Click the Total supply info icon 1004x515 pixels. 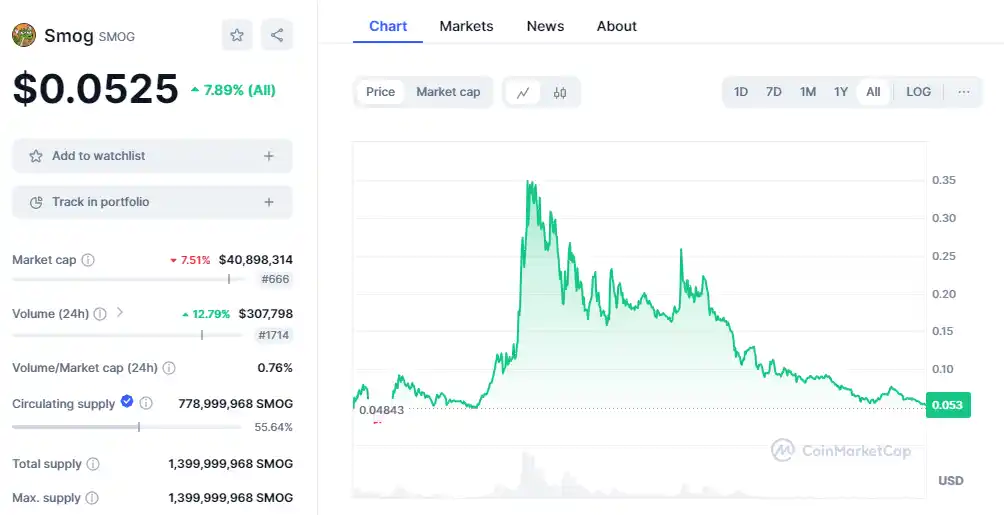93,464
